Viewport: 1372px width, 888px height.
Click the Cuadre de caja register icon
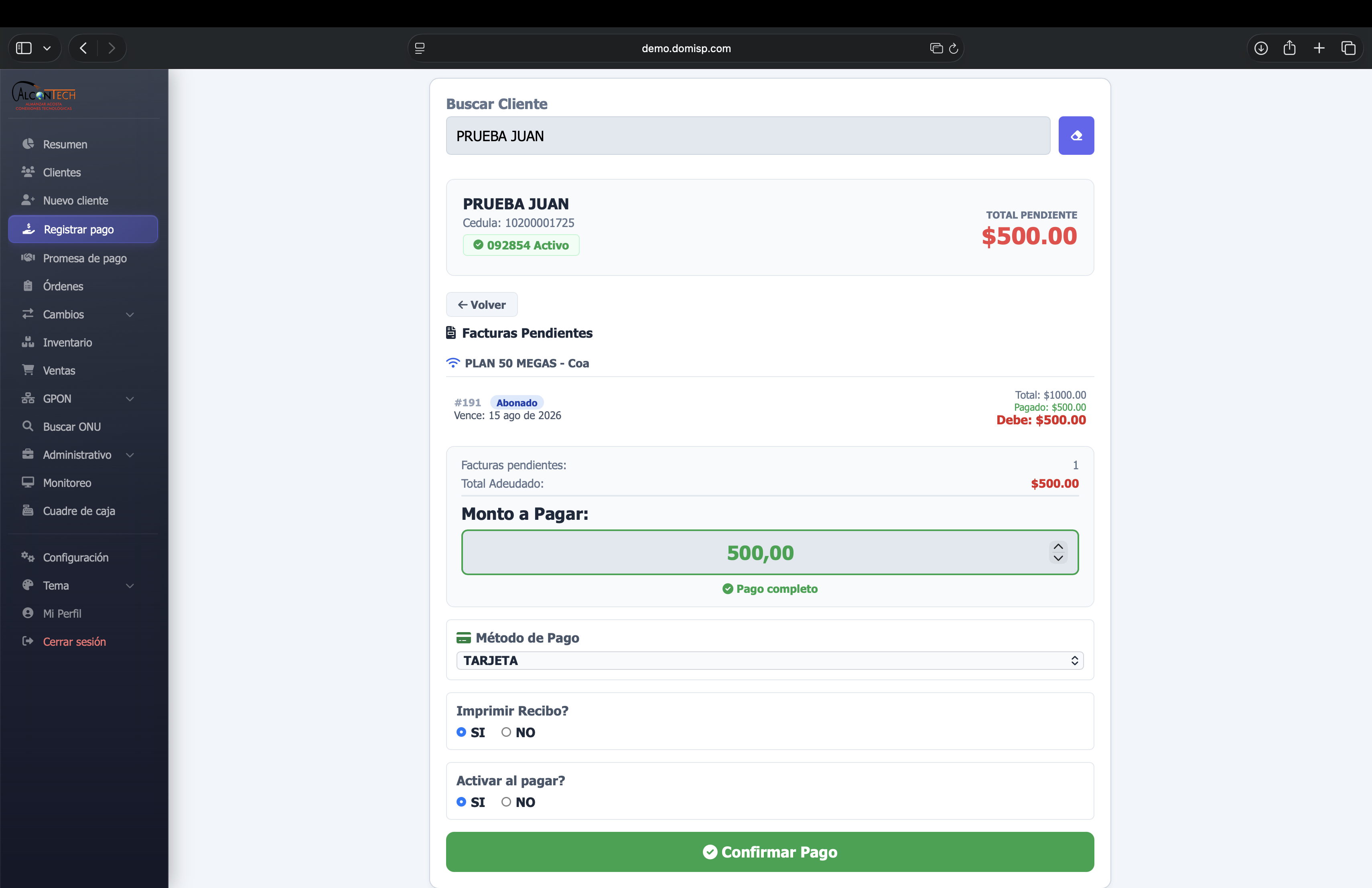[x=28, y=511]
